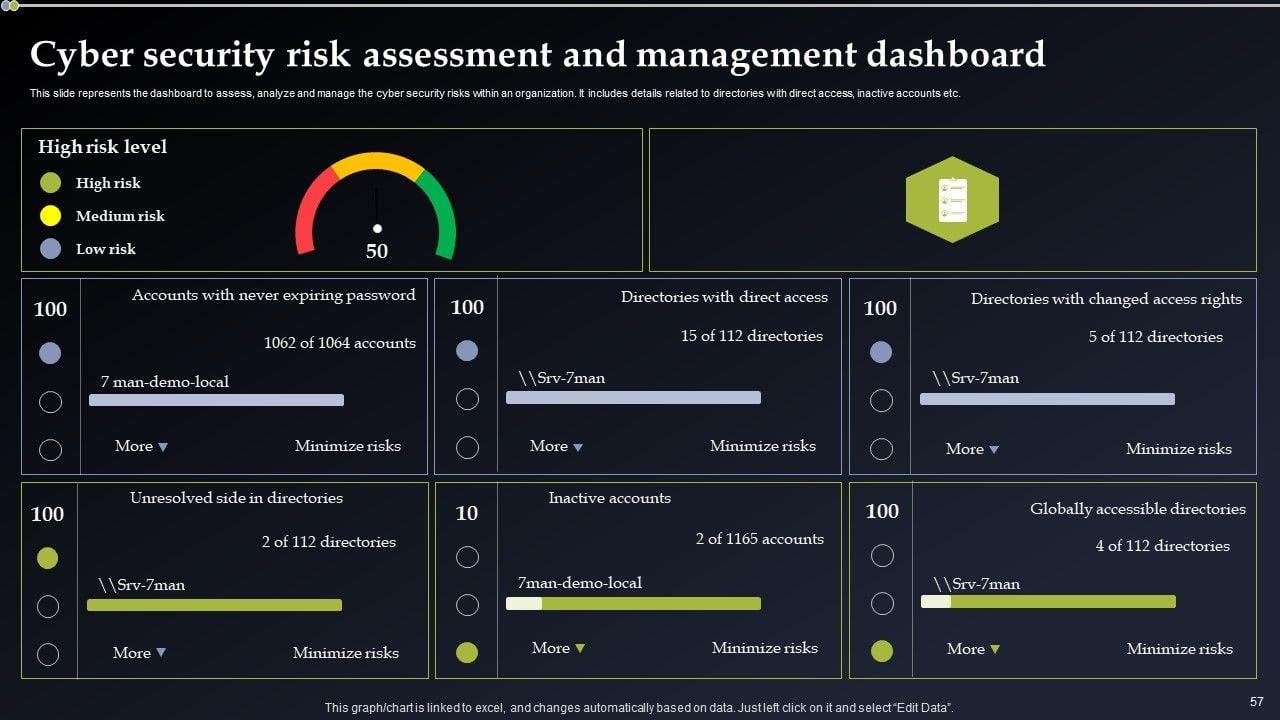This screenshot has width=1280, height=720.
Task: Click progress bar in changed access rights card
Action: pos(1047,399)
